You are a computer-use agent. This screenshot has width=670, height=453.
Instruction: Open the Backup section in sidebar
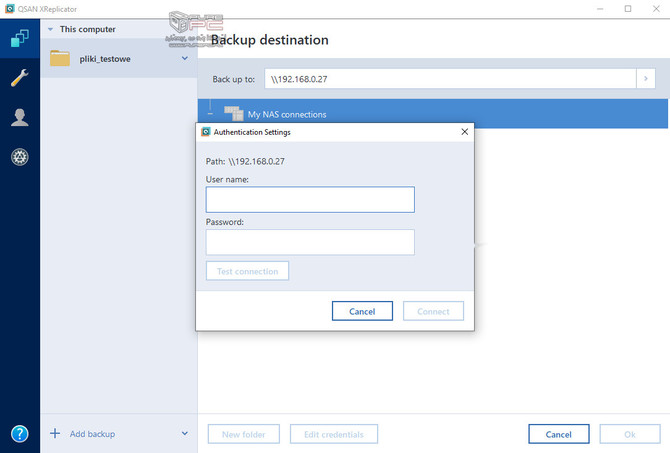pos(20,40)
